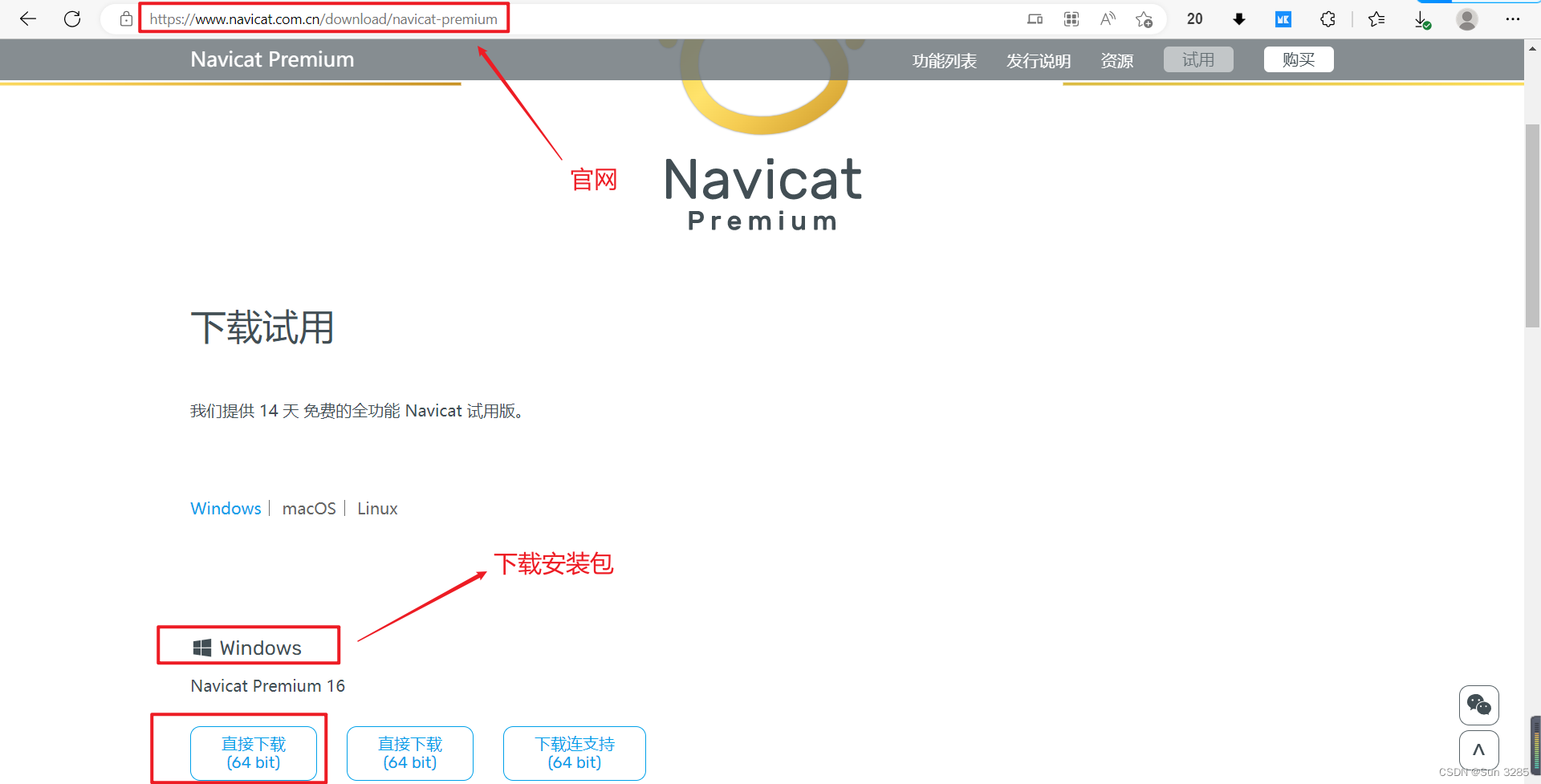1541x784 pixels.
Task: Open 资源 menu item
Action: click(1116, 60)
